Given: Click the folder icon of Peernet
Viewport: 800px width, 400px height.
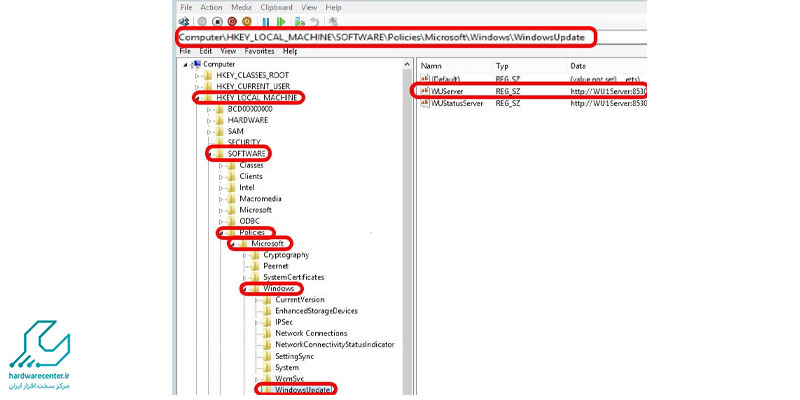Looking at the screenshot, I should [255, 266].
